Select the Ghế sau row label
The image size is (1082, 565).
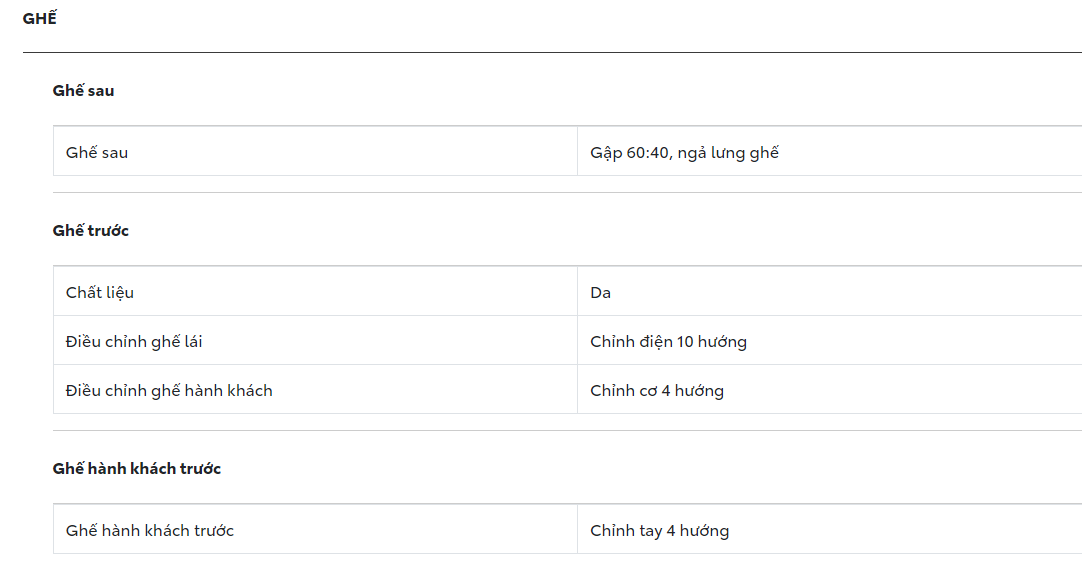click(x=97, y=153)
